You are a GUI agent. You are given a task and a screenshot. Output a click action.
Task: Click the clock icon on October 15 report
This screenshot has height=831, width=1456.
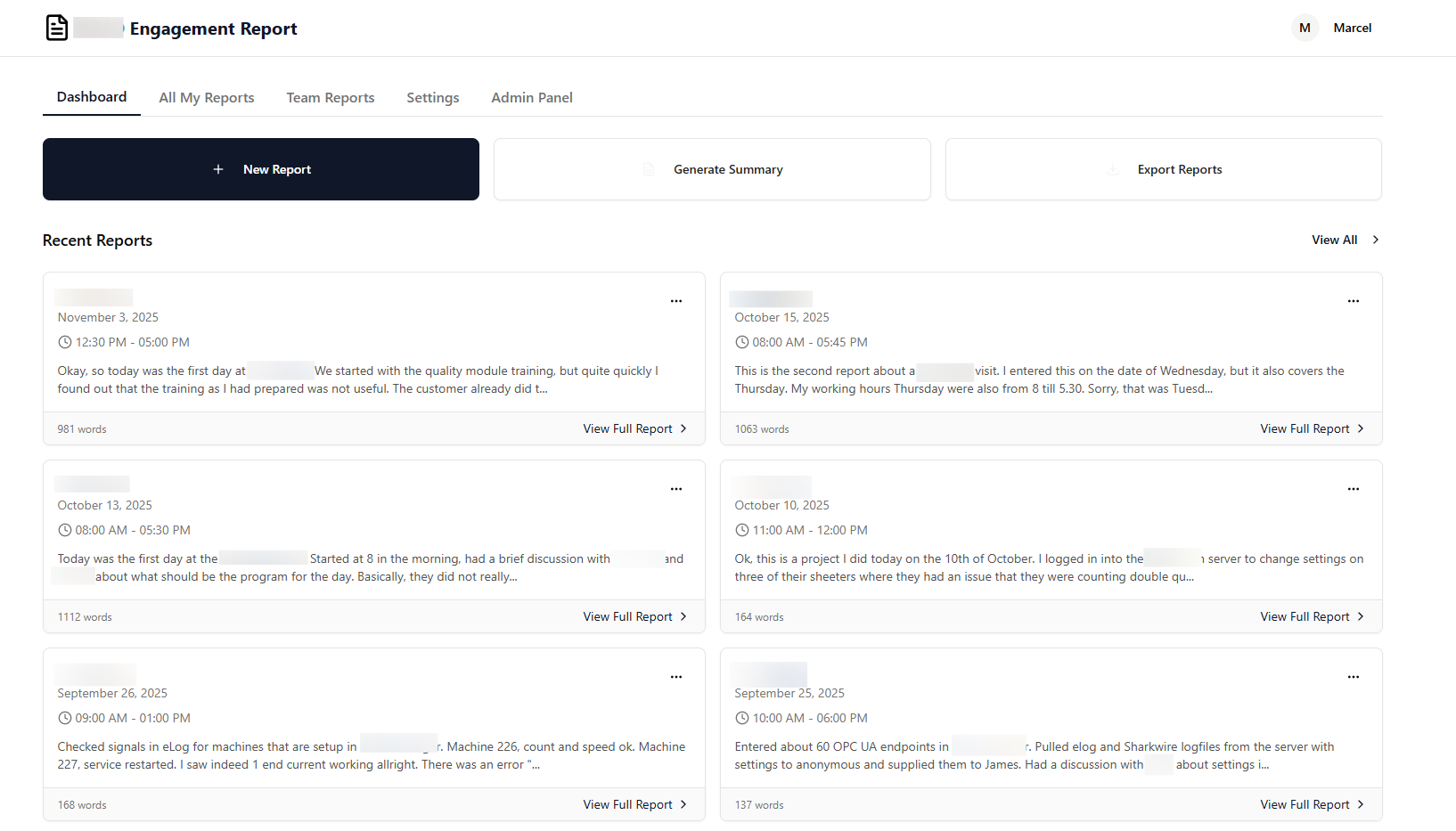pyautogui.click(x=742, y=342)
